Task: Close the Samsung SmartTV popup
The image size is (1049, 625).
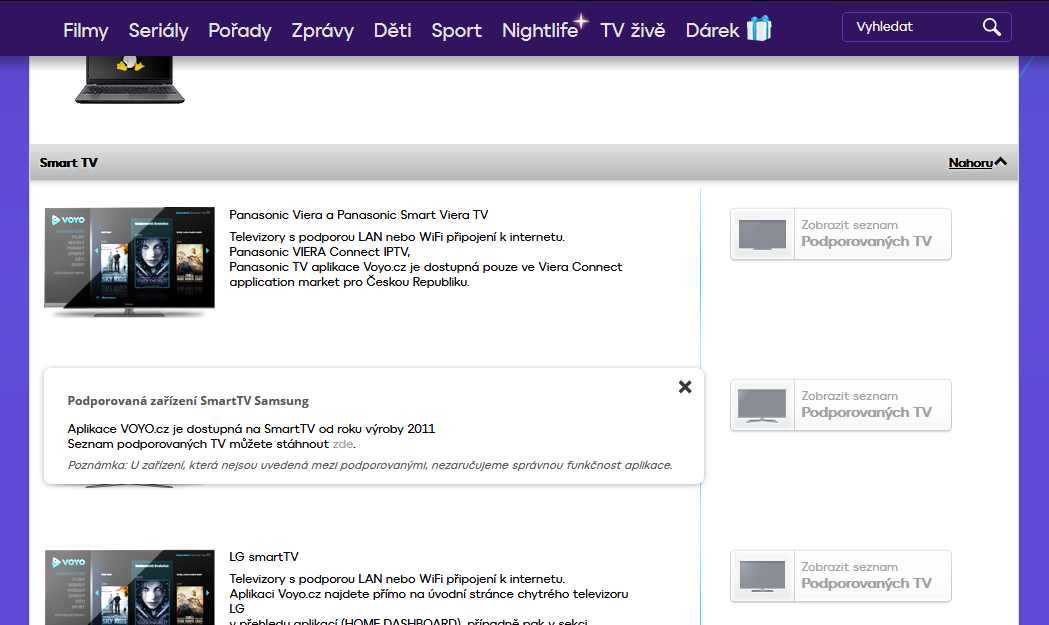Action: point(685,387)
